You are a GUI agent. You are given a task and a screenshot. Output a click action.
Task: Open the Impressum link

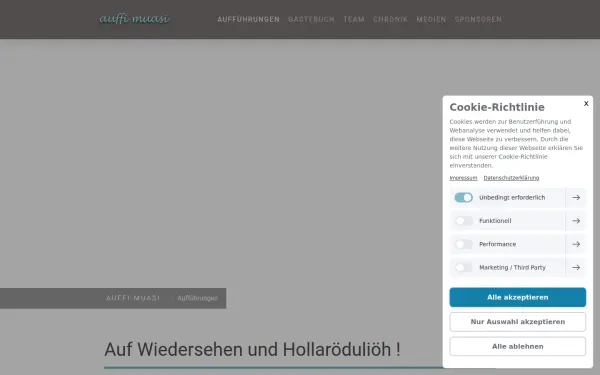pos(463,178)
